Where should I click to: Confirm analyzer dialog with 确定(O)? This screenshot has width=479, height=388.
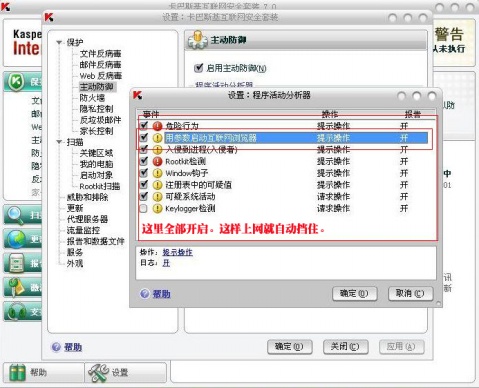pos(355,294)
